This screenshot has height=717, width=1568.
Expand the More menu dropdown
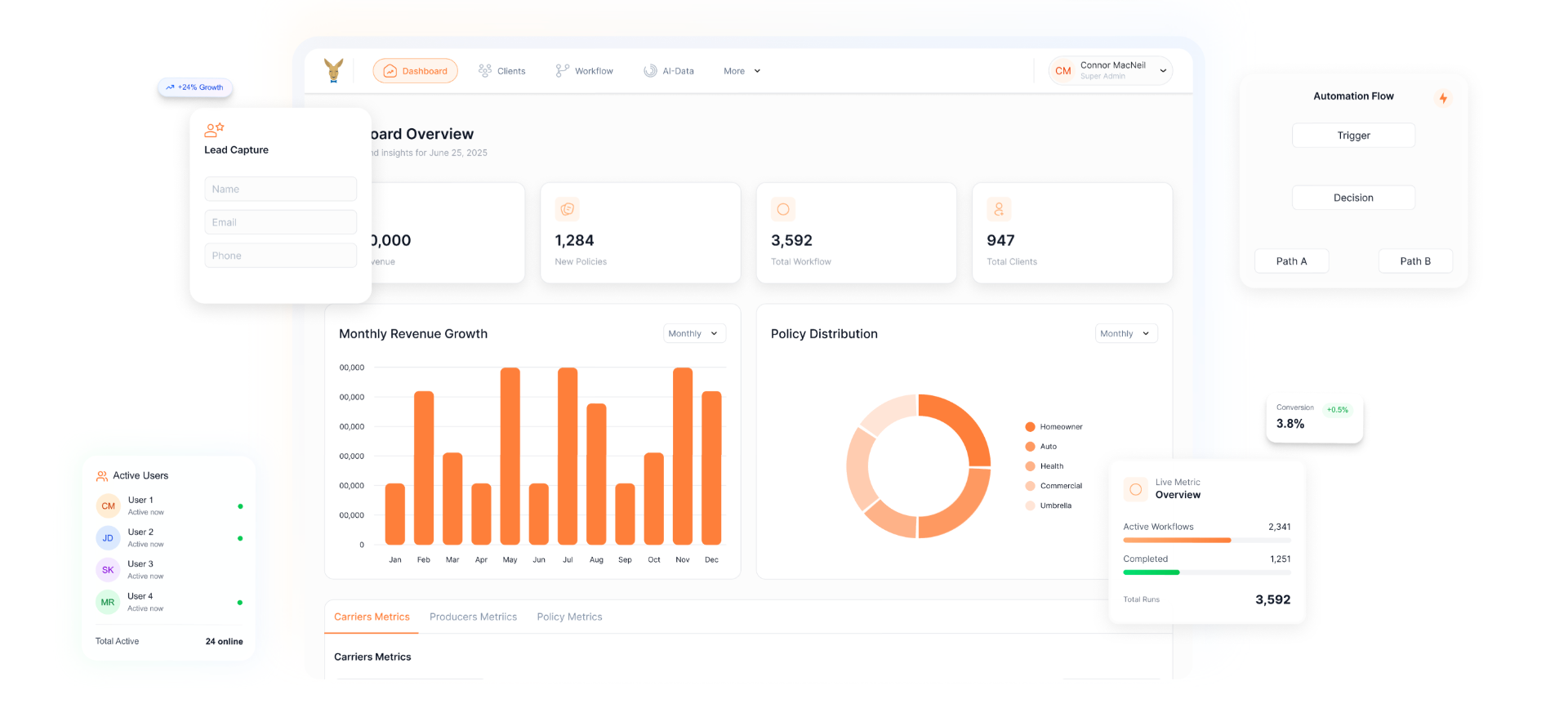(742, 71)
